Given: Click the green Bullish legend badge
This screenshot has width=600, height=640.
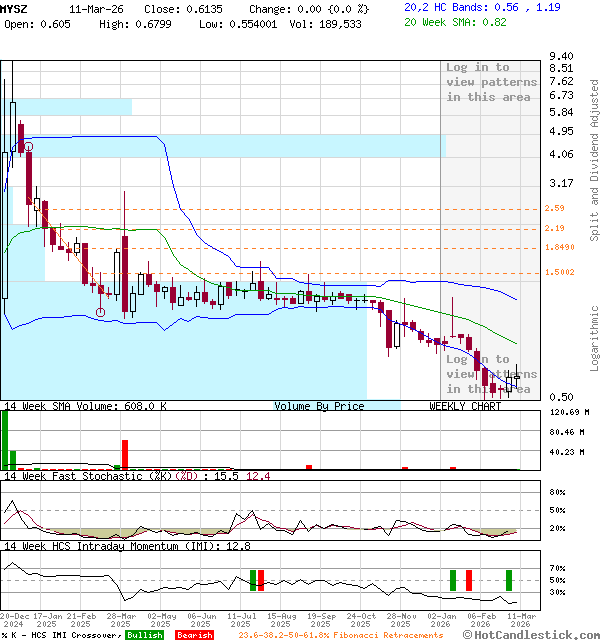Looking at the screenshot, I should tap(144, 635).
